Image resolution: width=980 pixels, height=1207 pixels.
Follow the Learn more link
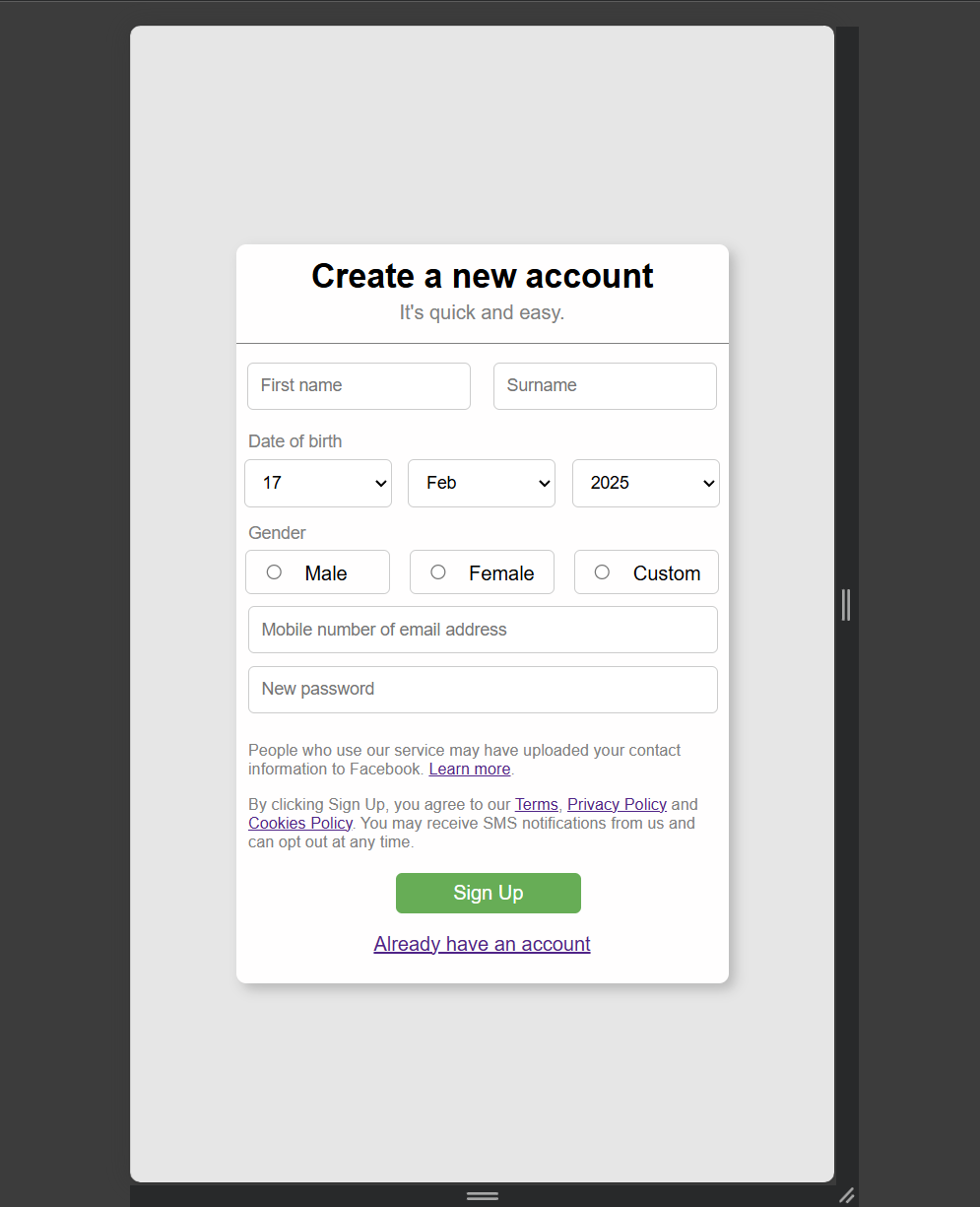coord(470,769)
